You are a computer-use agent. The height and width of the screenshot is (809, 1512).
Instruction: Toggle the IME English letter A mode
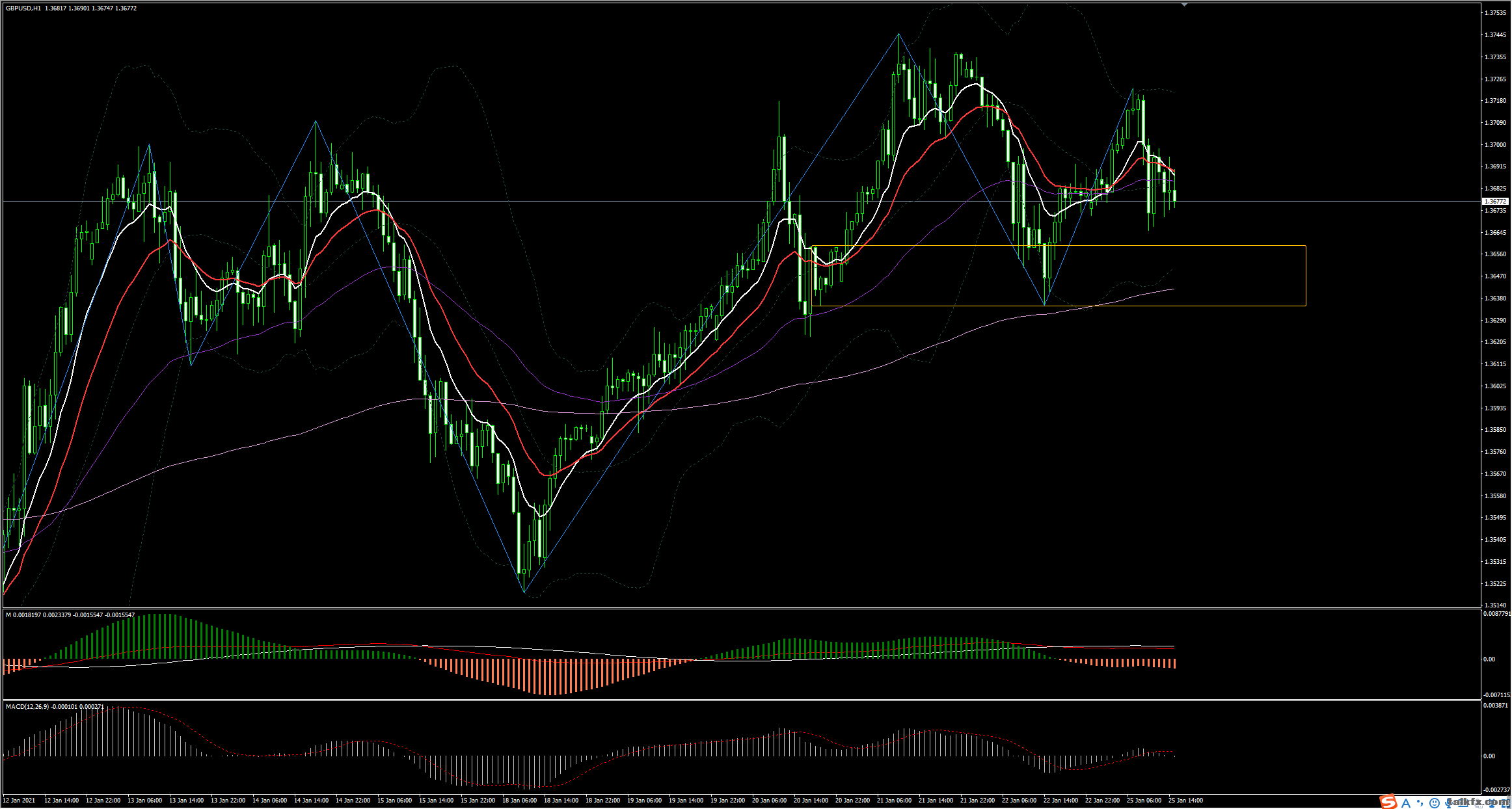point(1406,802)
